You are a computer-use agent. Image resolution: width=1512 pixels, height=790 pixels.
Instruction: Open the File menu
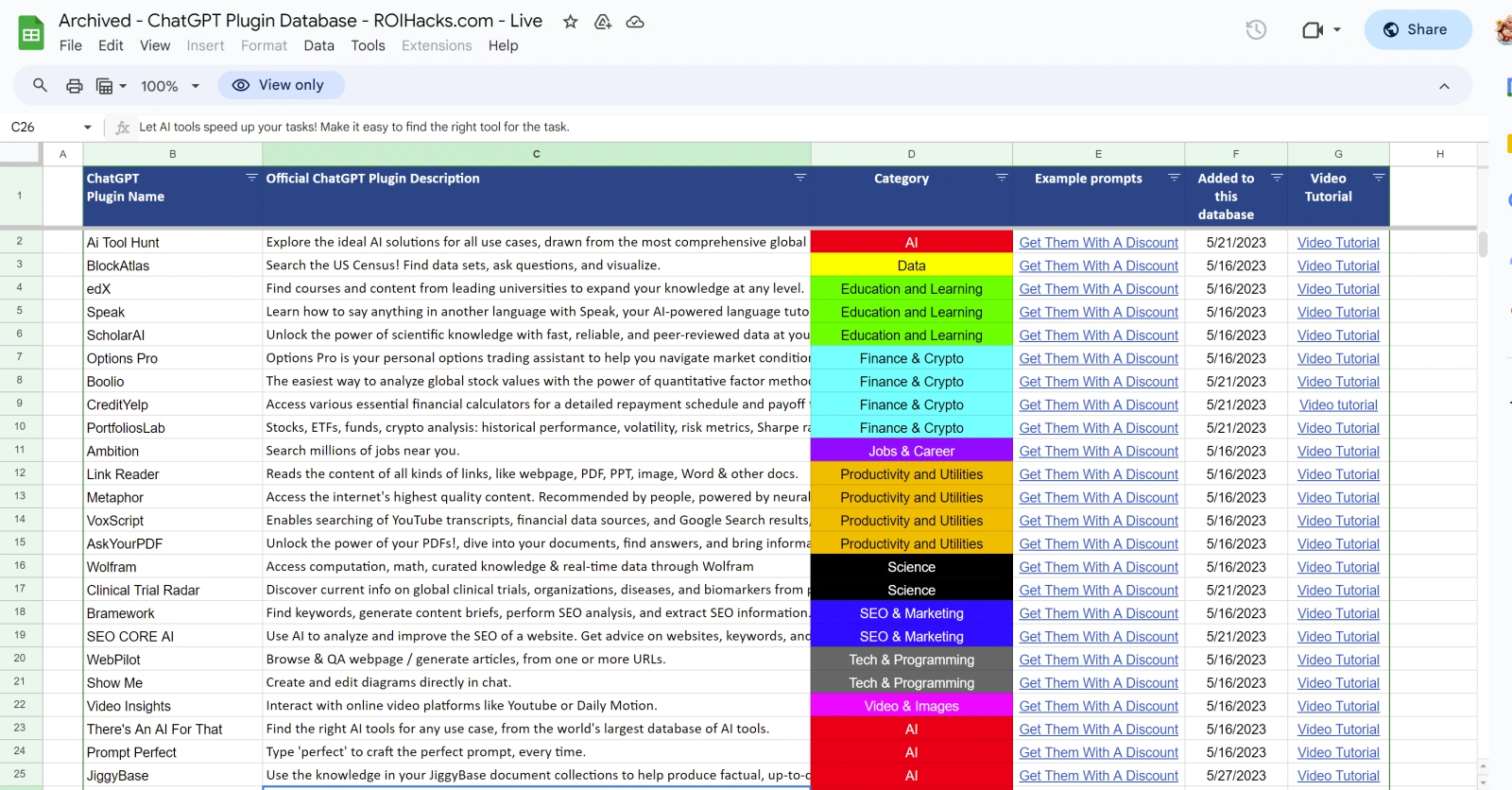click(70, 45)
